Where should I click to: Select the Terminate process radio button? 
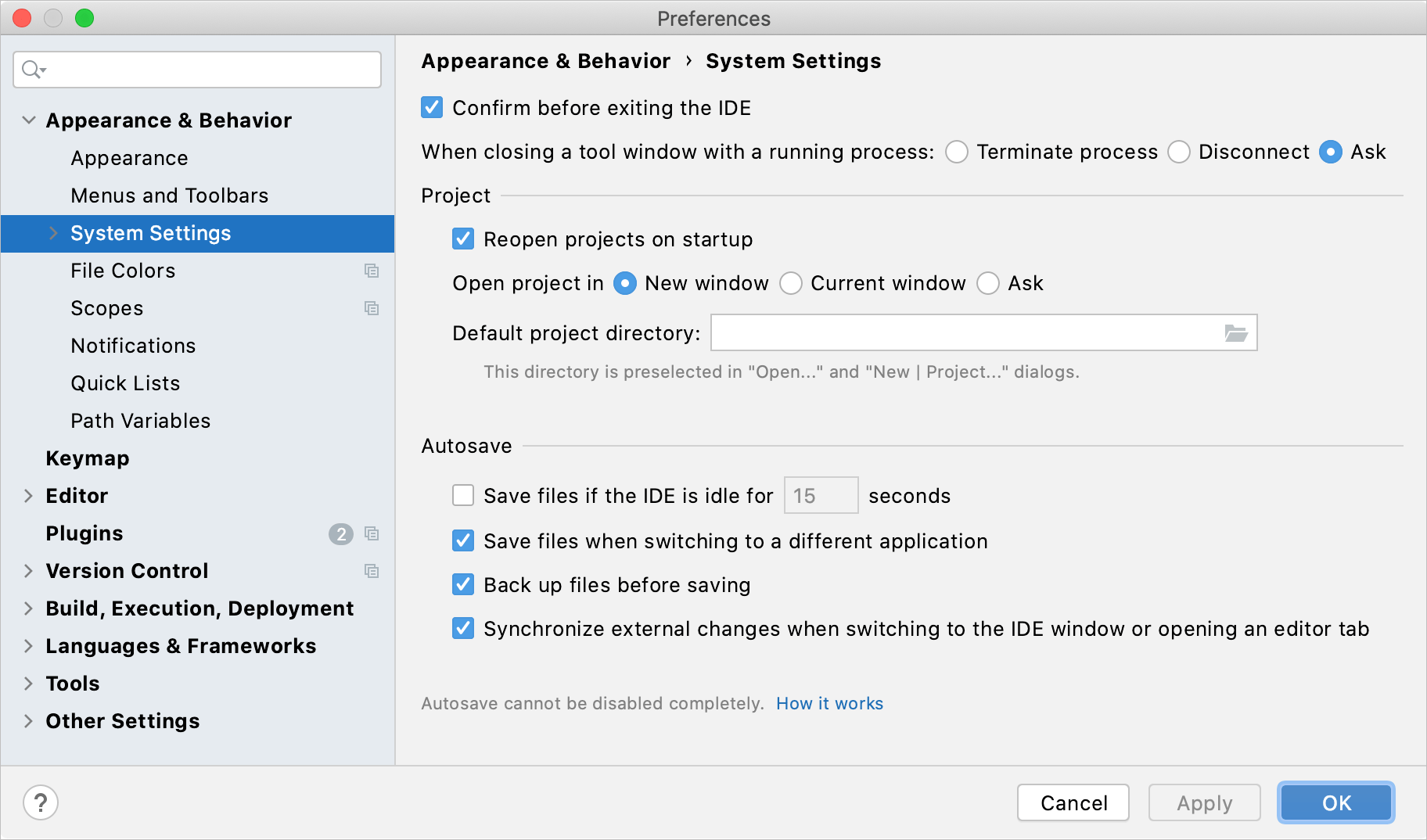coord(957,152)
